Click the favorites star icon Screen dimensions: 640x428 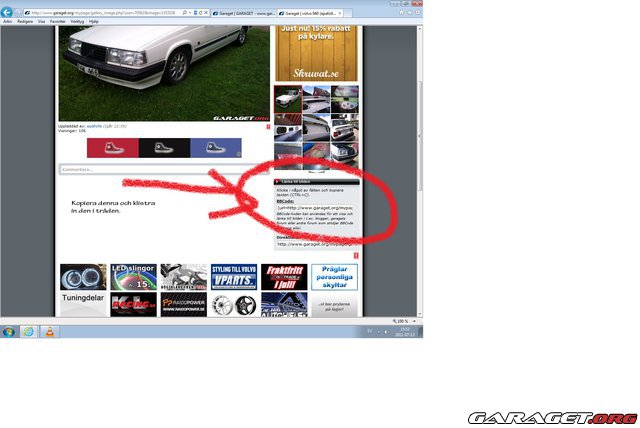[x=411, y=11]
